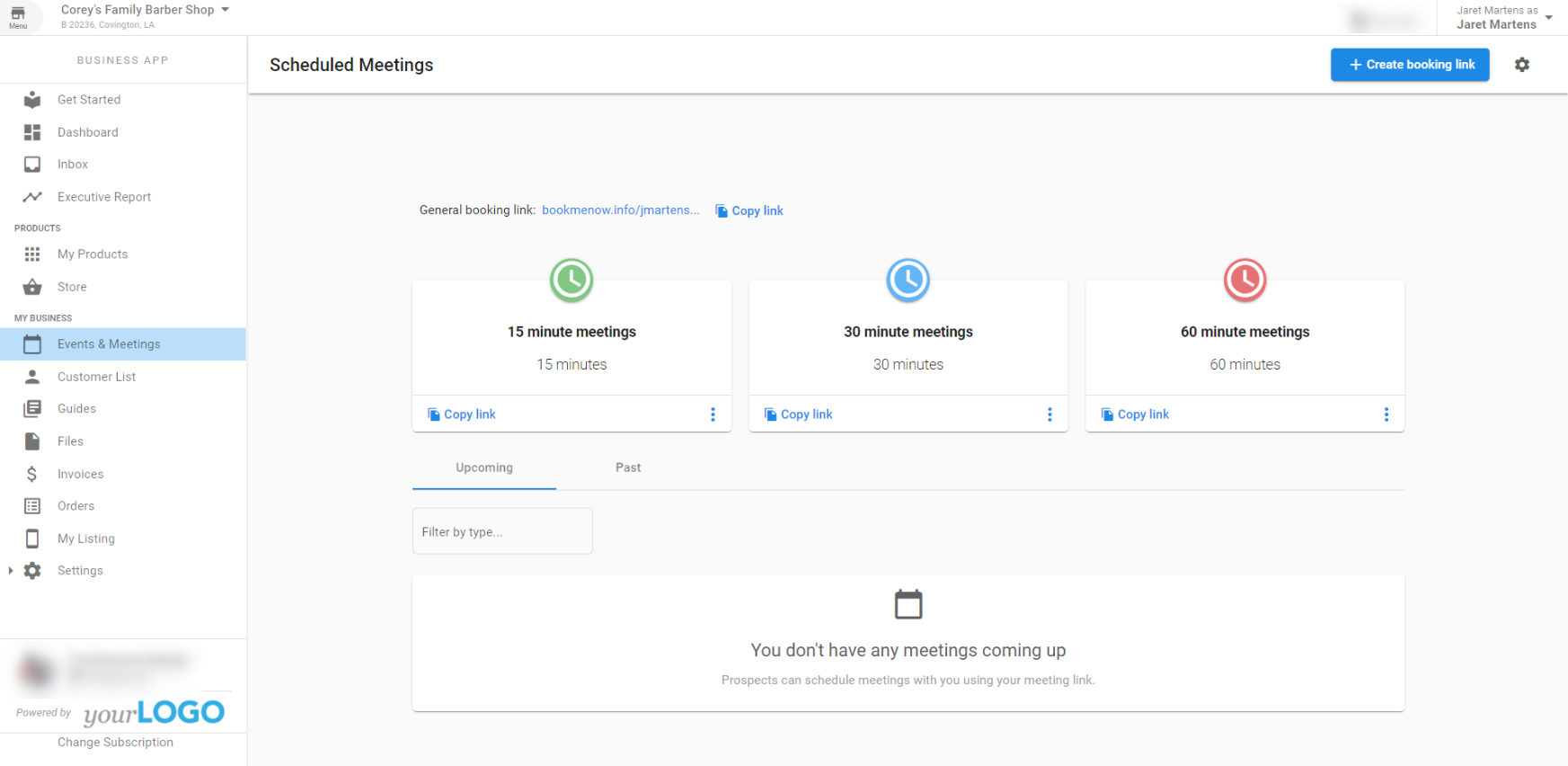Click the Filter by type field

[x=502, y=531]
